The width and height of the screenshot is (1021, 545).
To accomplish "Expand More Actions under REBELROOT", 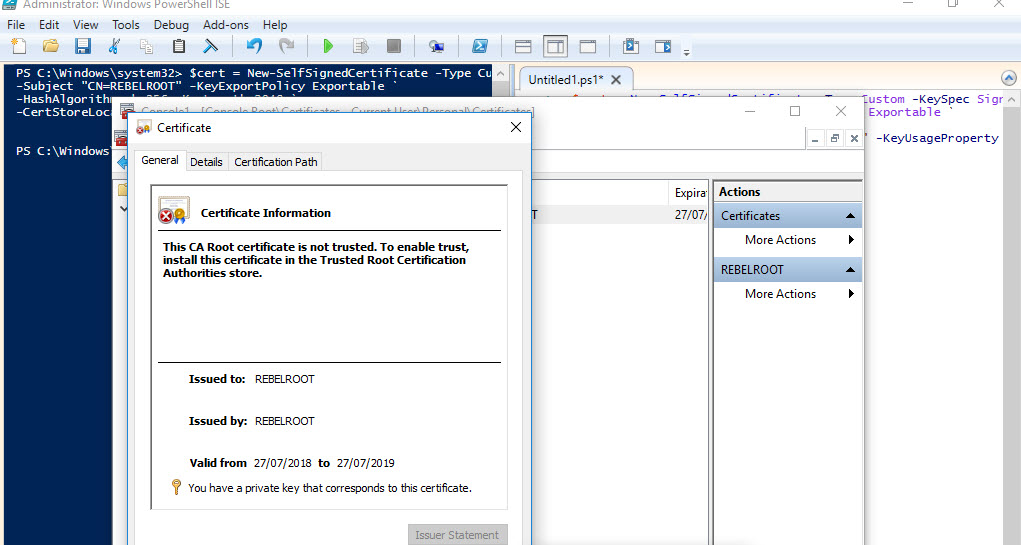I will point(788,294).
